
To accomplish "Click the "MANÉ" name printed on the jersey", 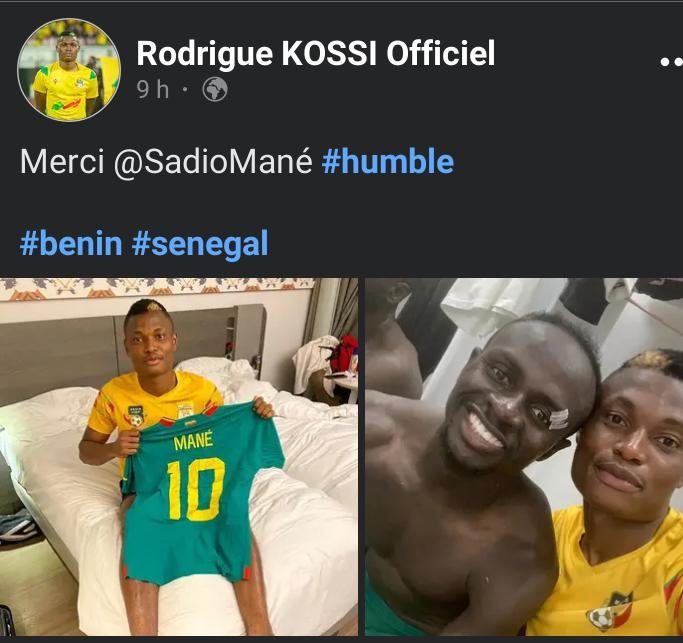I will (196, 442).
